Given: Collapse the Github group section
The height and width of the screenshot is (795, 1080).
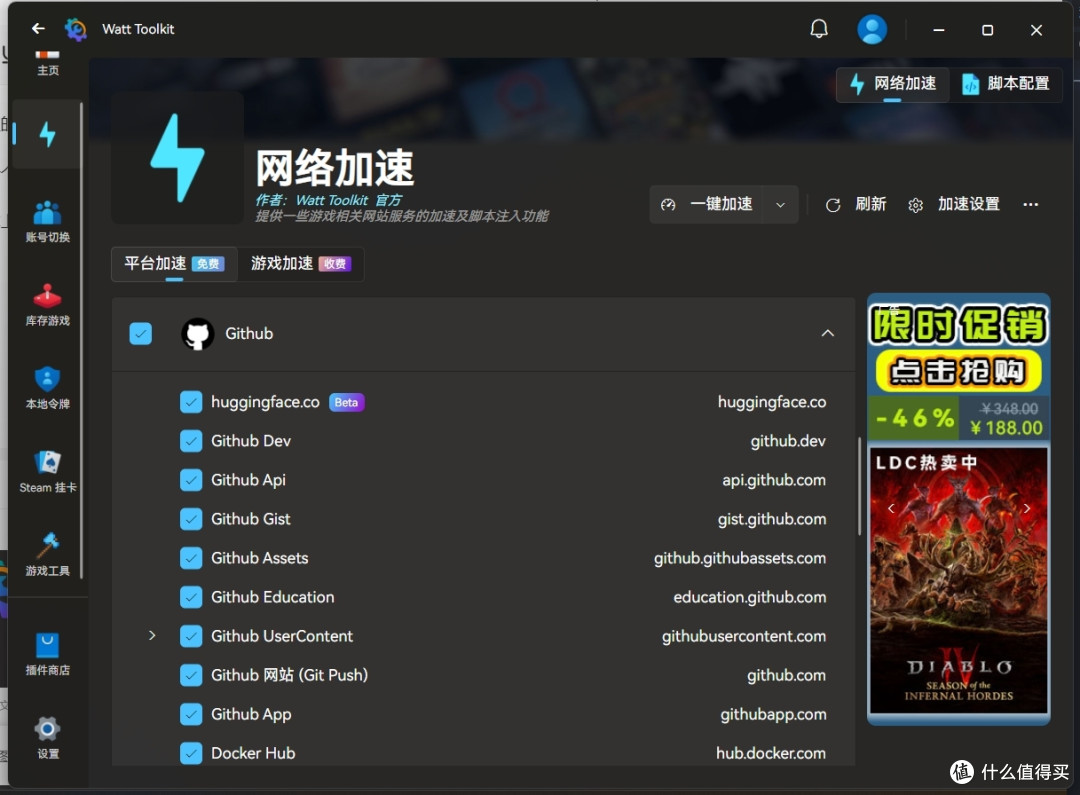Looking at the screenshot, I should [827, 333].
